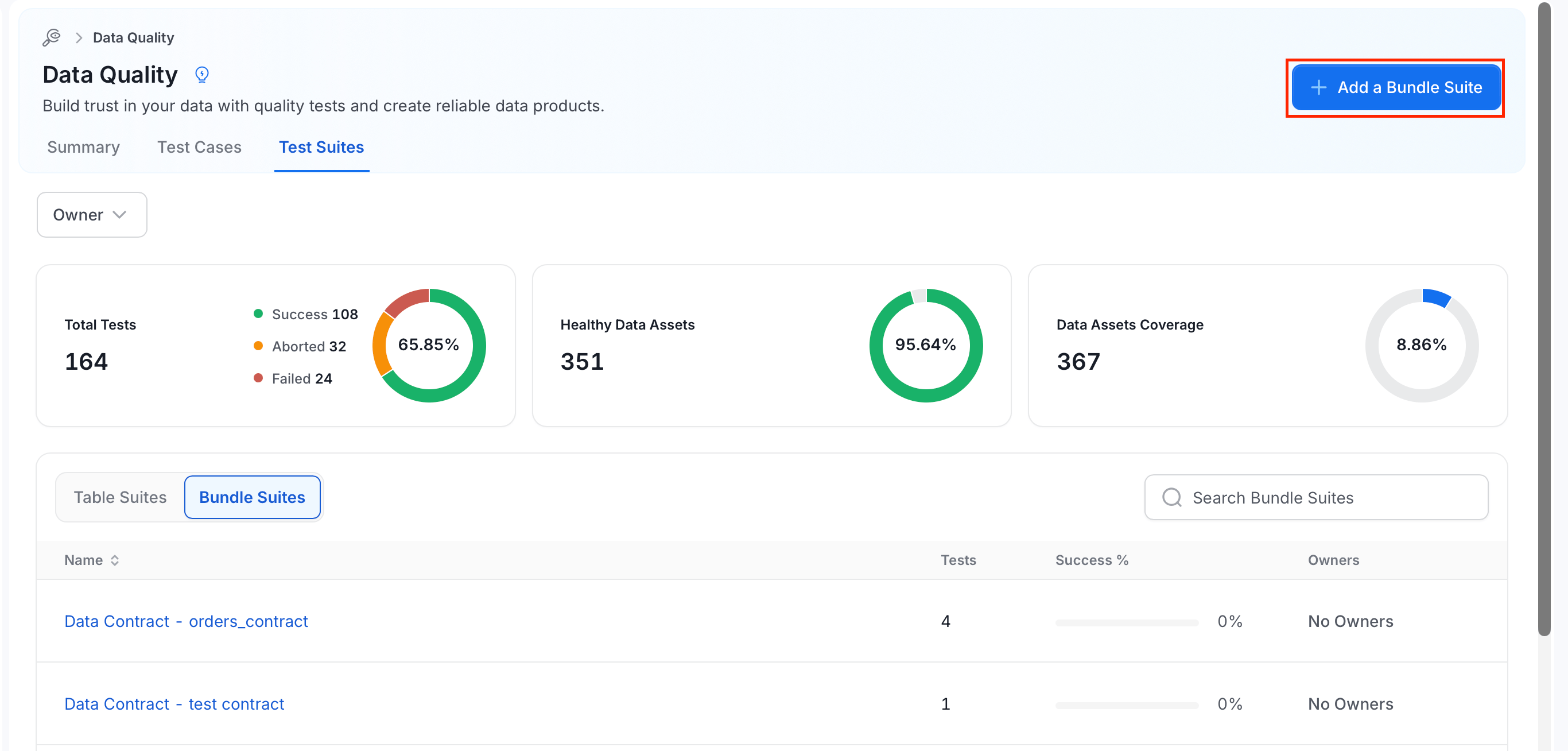The width and height of the screenshot is (1568, 751).
Task: Click the magnifier icon in Search Bundle Suites
Action: coord(1171,498)
